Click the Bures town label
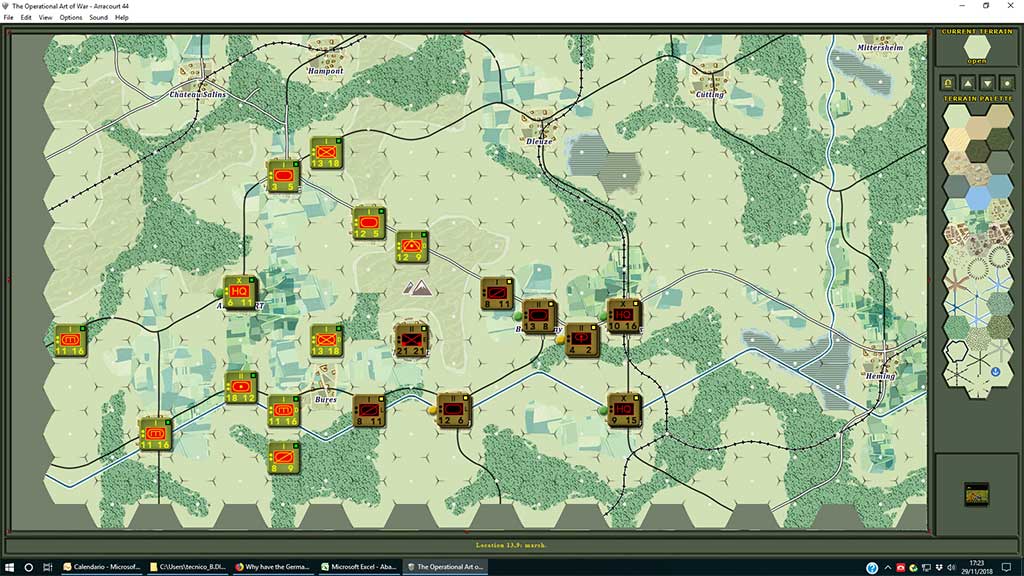 point(325,399)
